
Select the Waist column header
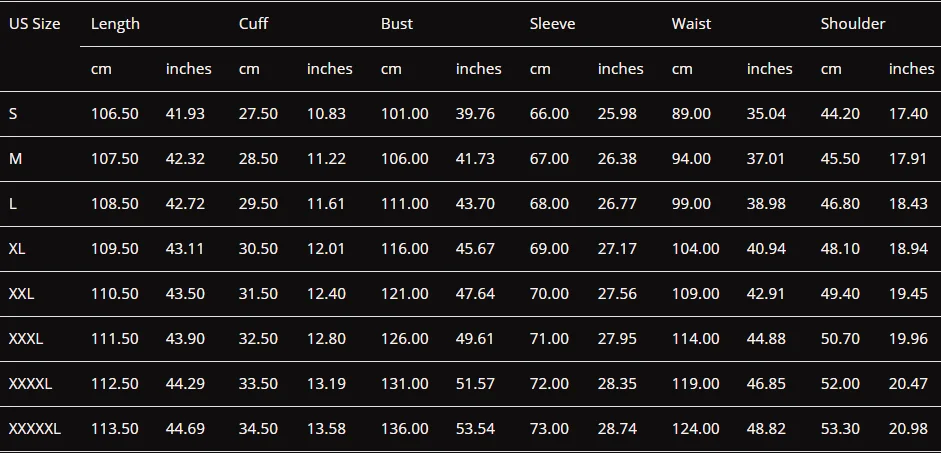pyautogui.click(x=691, y=24)
